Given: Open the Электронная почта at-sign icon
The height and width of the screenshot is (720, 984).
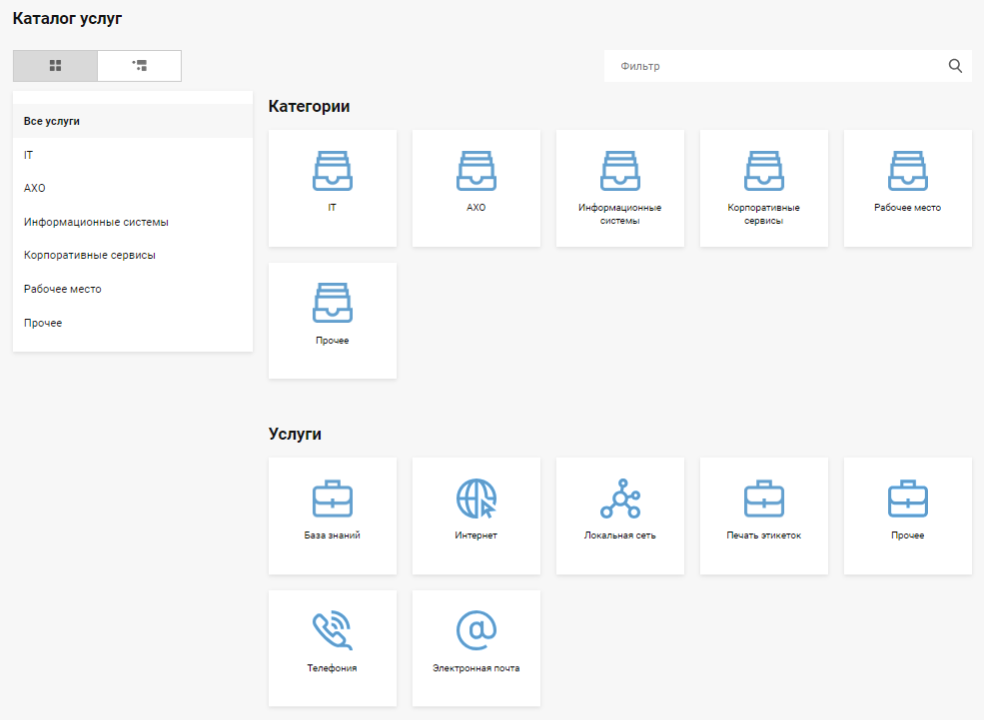Looking at the screenshot, I should (x=476, y=630).
